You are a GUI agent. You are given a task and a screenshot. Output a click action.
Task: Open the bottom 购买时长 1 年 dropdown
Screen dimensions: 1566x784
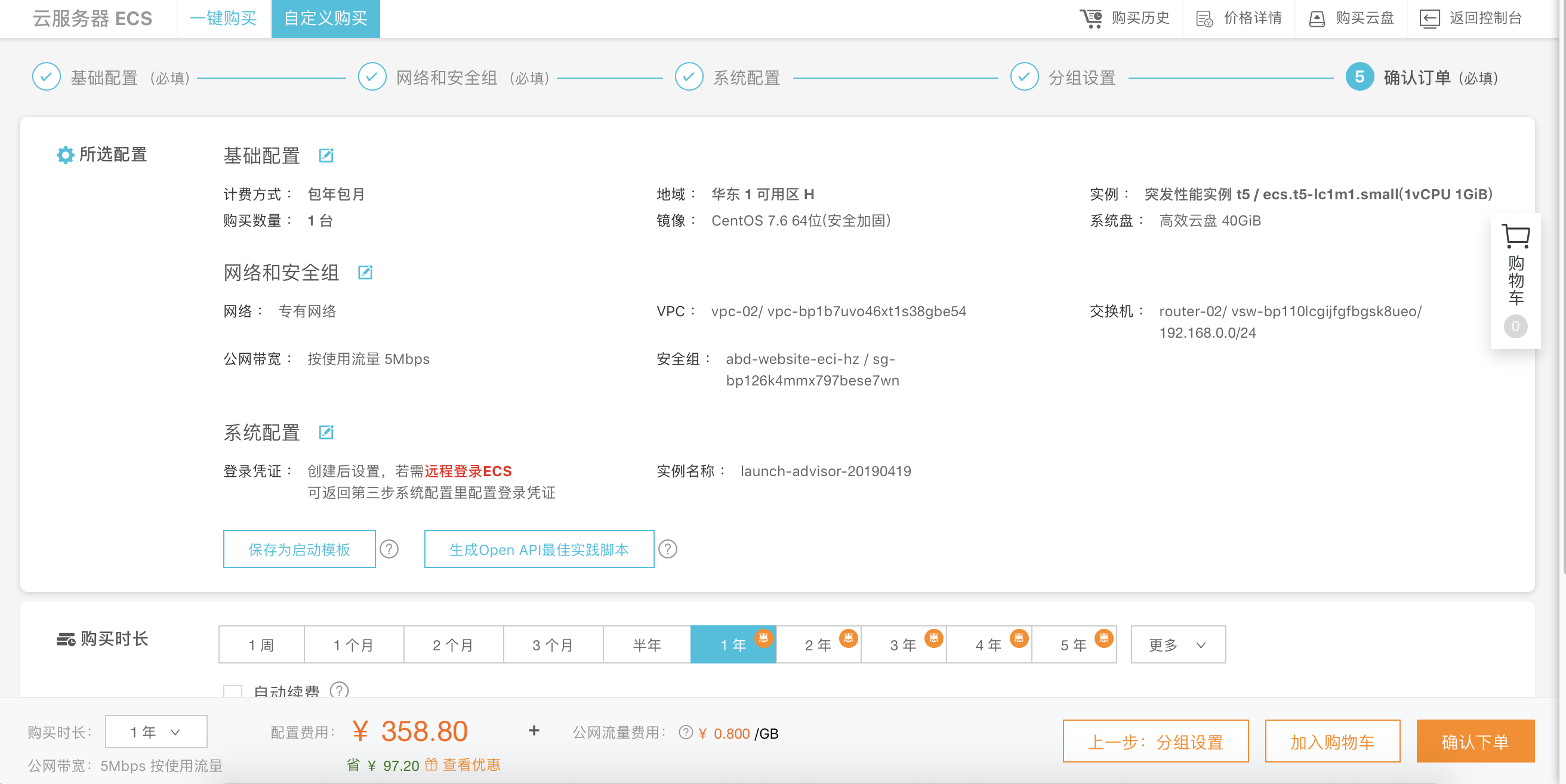pos(156,731)
